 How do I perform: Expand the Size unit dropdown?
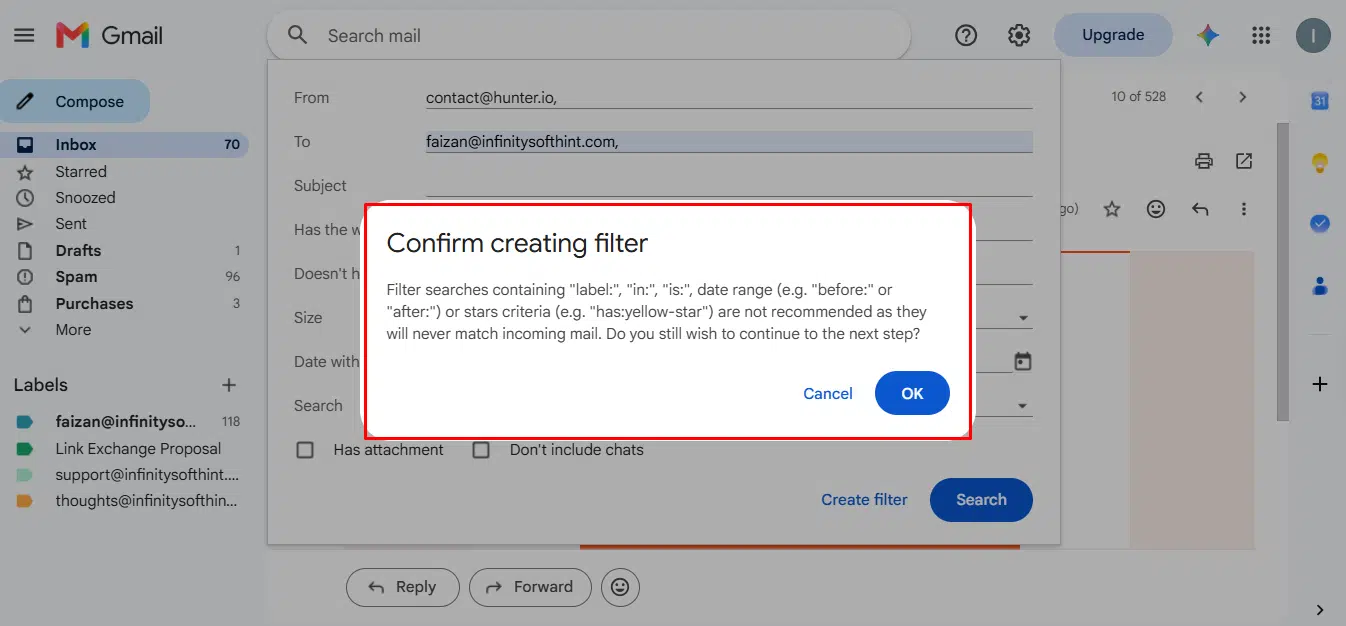[1023, 319]
